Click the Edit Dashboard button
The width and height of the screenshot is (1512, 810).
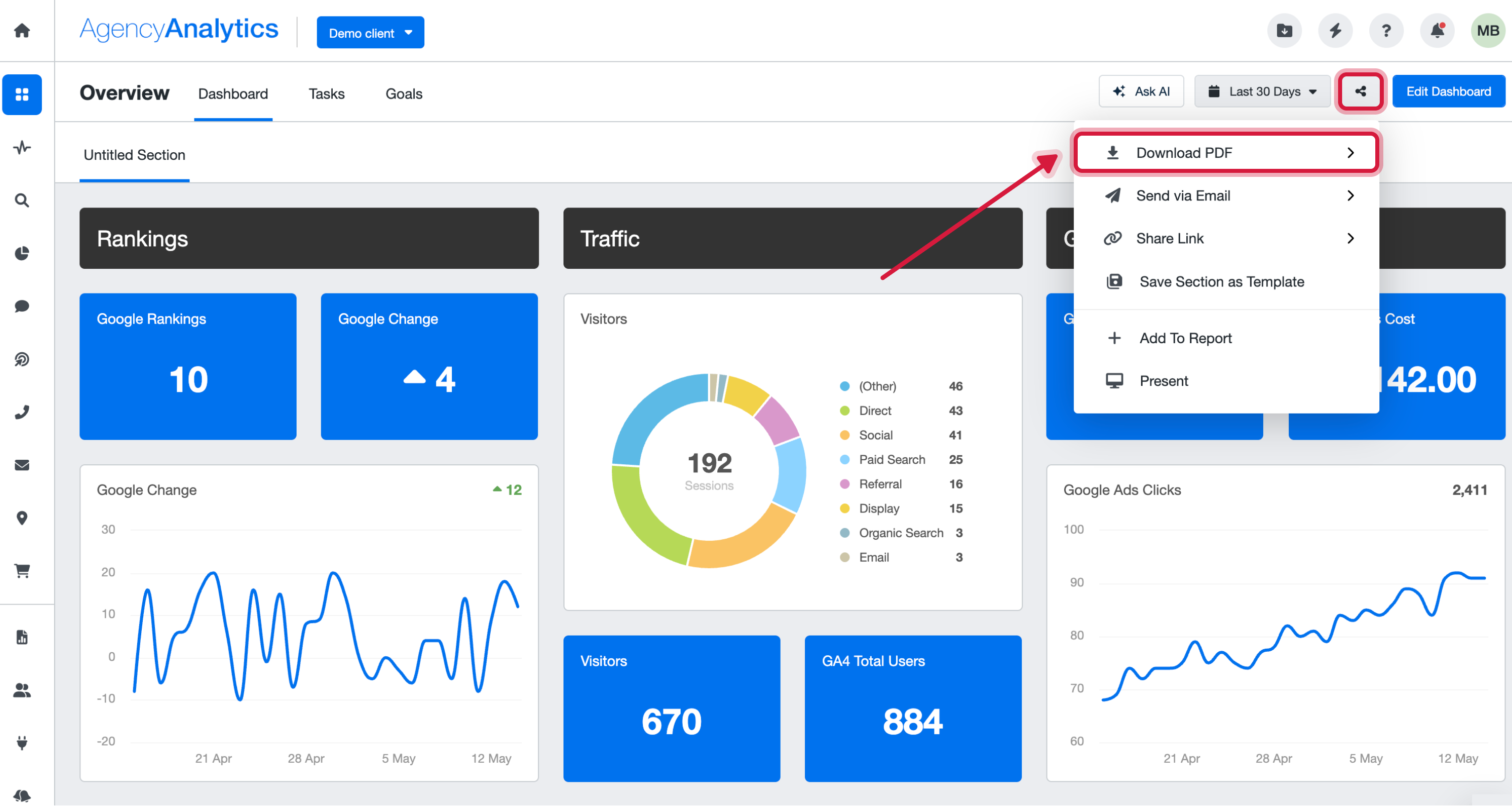(1448, 91)
